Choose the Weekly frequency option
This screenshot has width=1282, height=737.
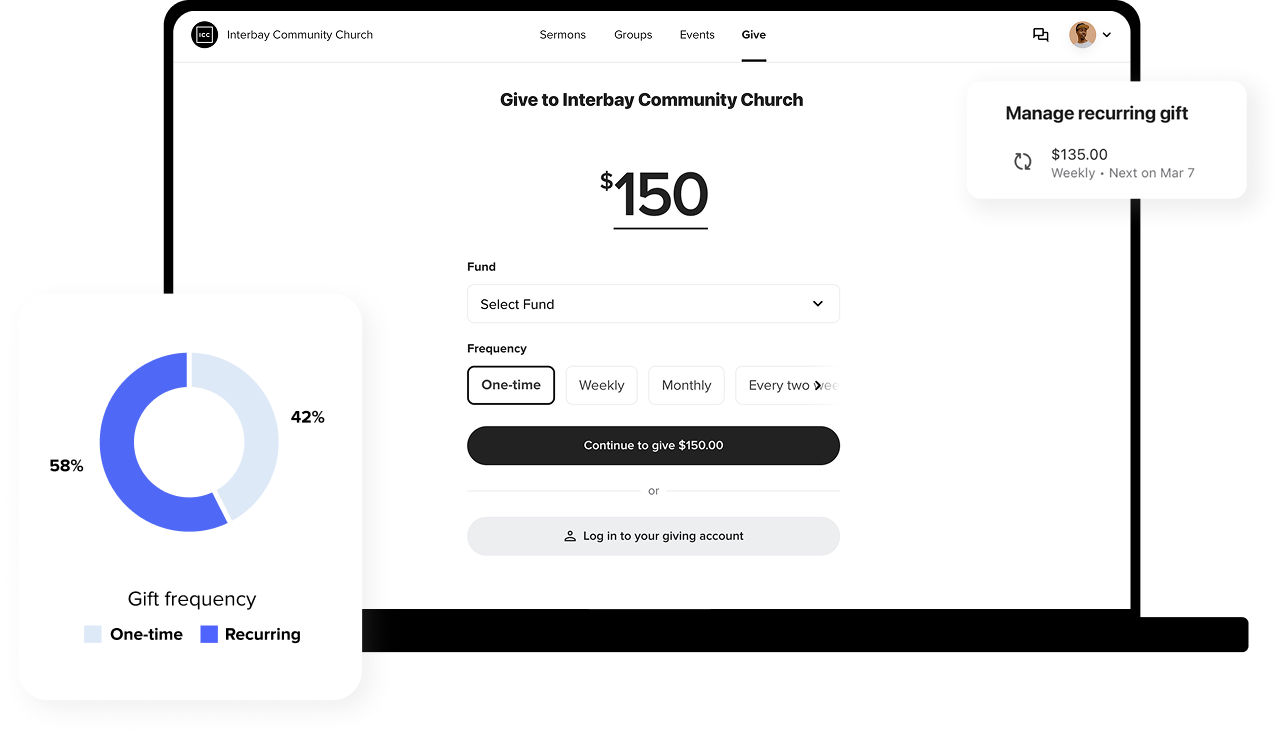(601, 385)
